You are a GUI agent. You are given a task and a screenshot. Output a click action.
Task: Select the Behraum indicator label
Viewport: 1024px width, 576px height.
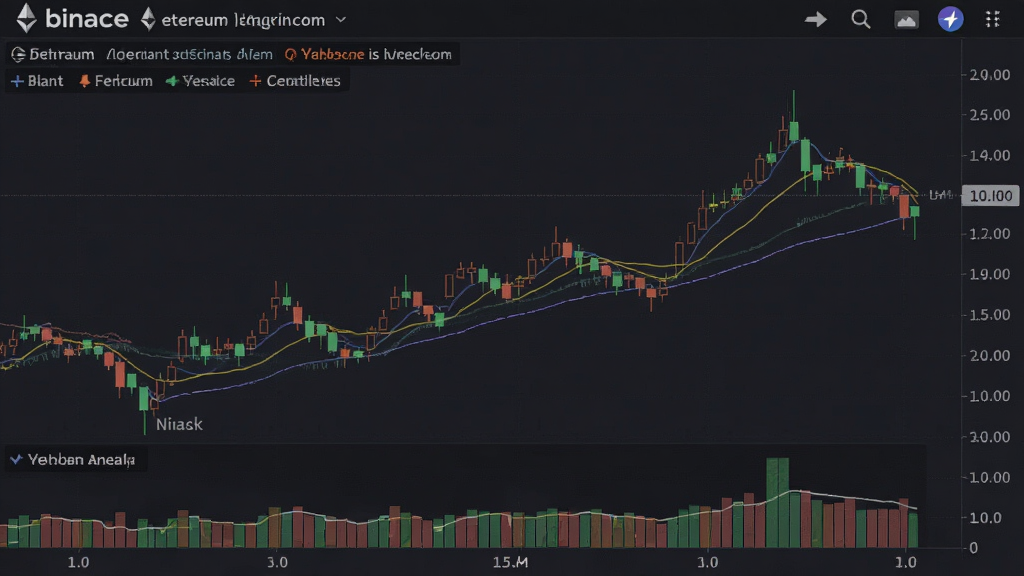[x=53, y=54]
